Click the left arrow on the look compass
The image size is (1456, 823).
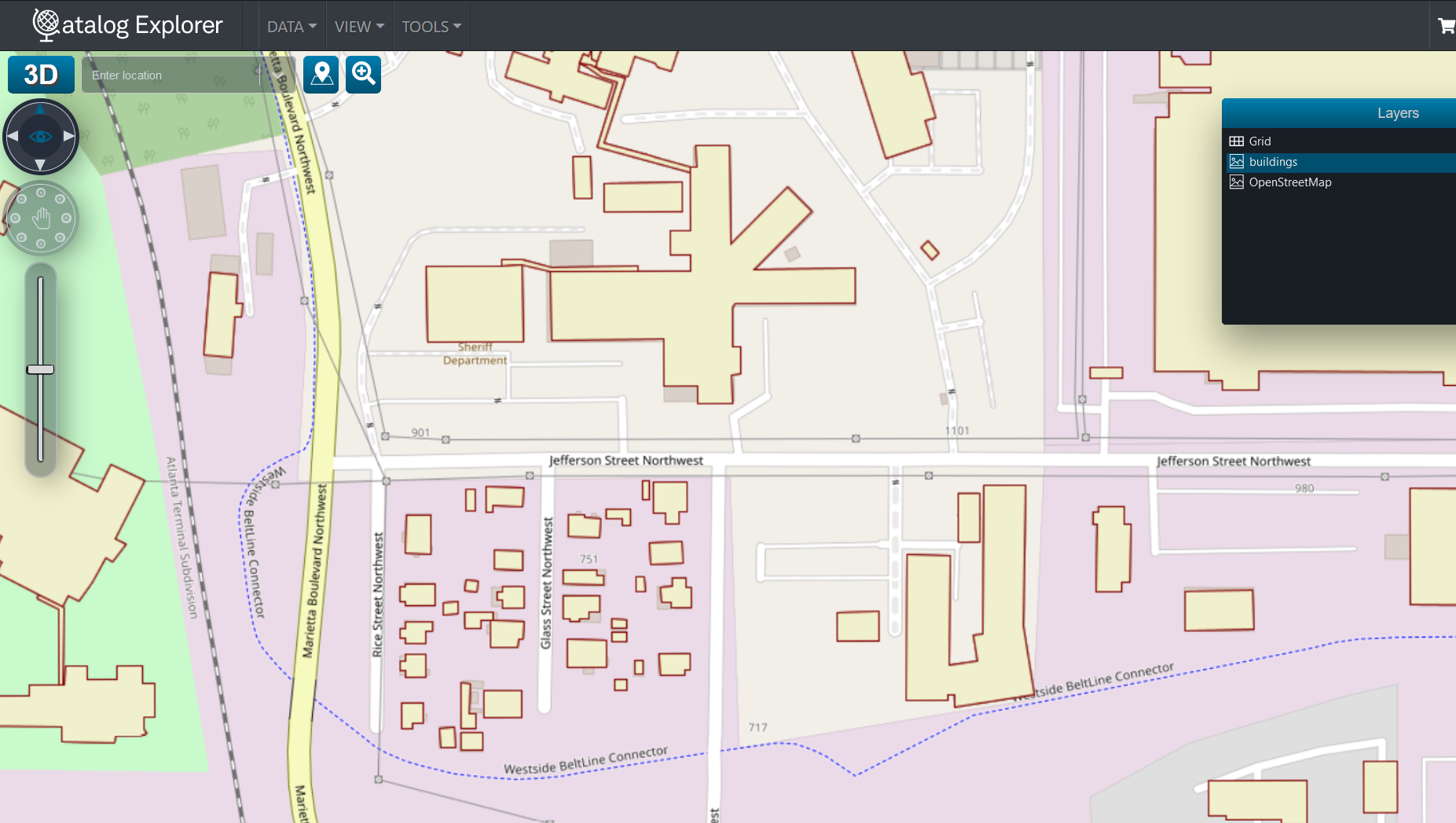(13, 137)
